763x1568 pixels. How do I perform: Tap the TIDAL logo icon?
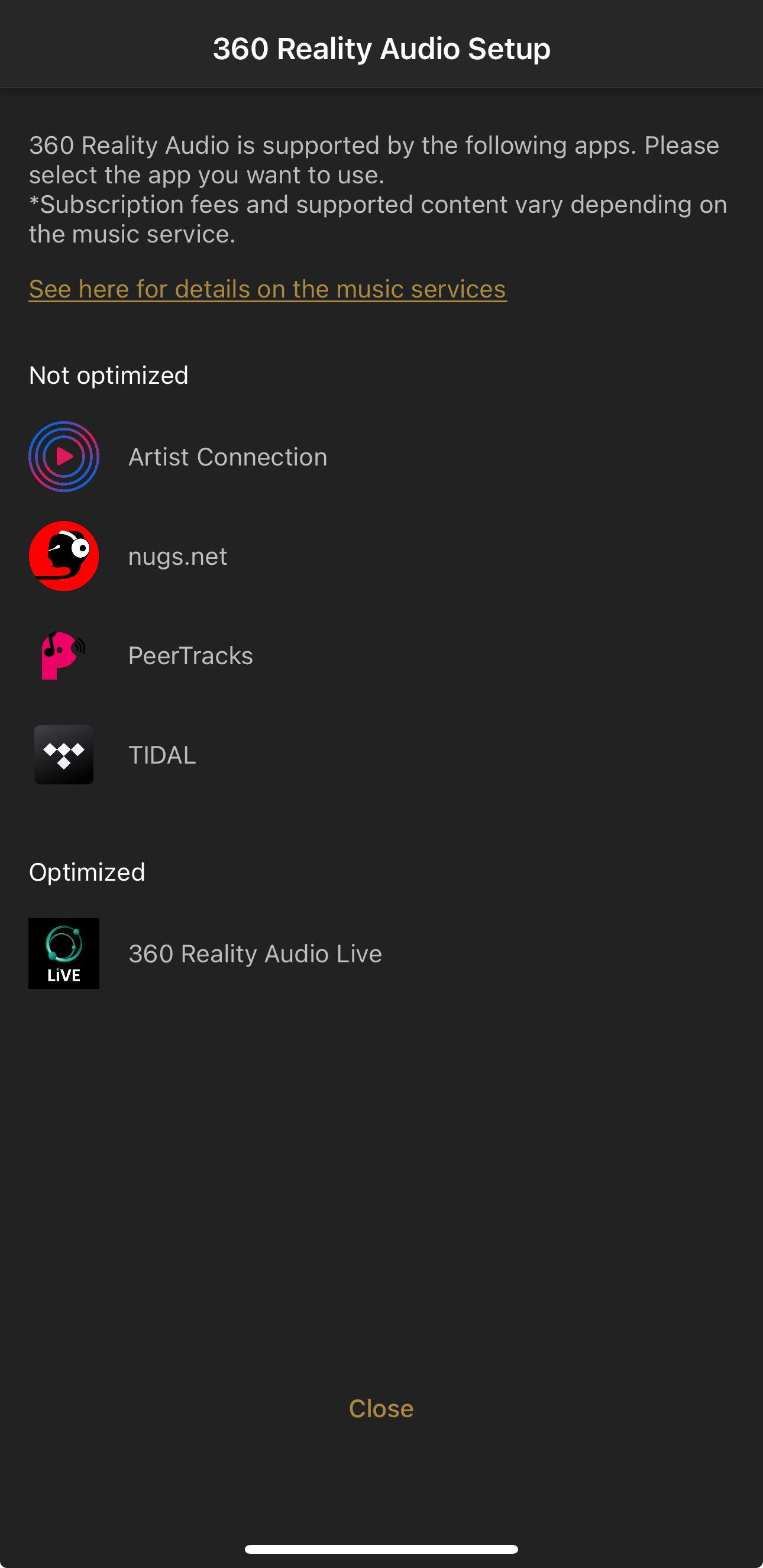[x=64, y=755]
